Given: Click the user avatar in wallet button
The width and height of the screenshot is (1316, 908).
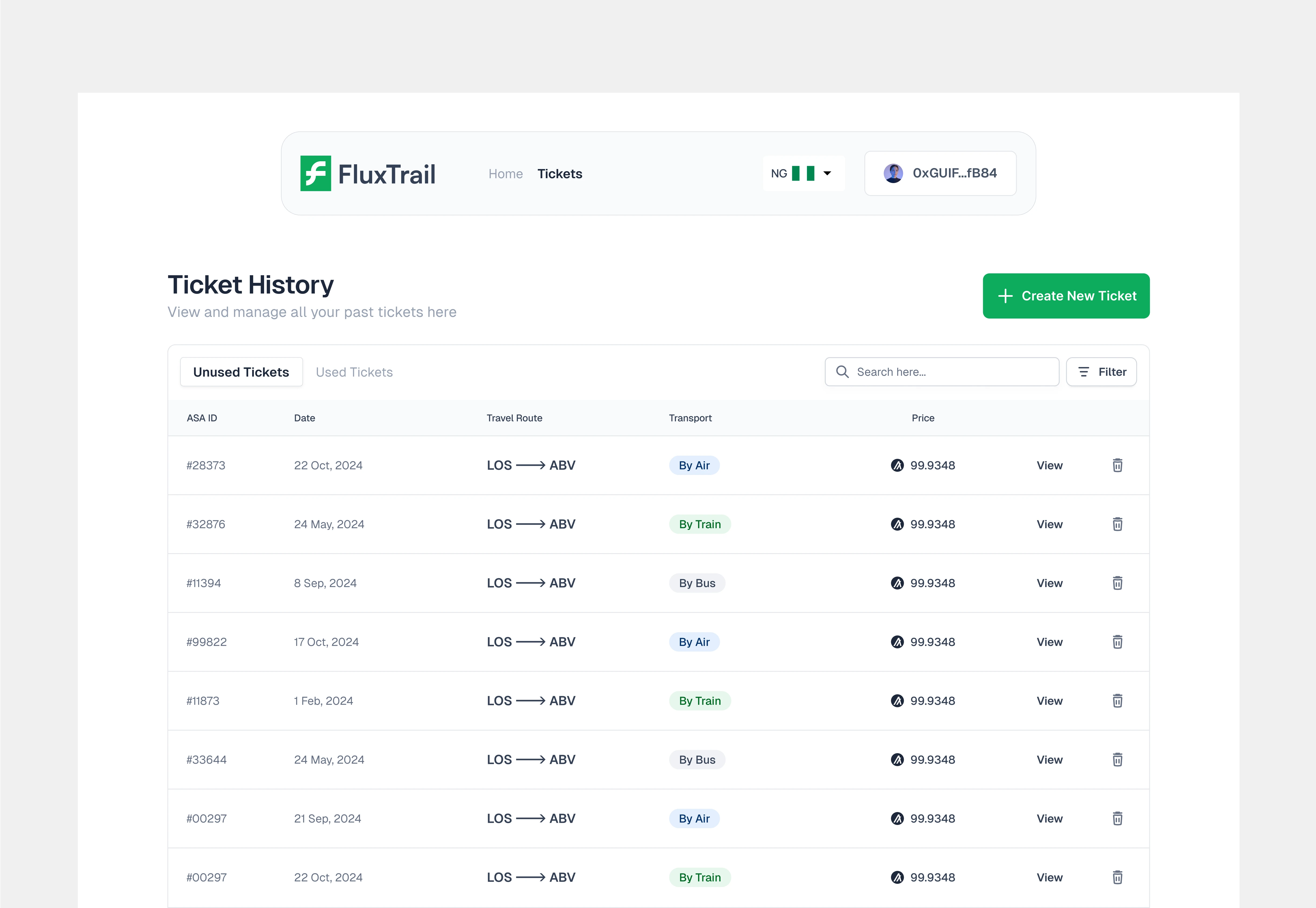Looking at the screenshot, I should [x=893, y=173].
